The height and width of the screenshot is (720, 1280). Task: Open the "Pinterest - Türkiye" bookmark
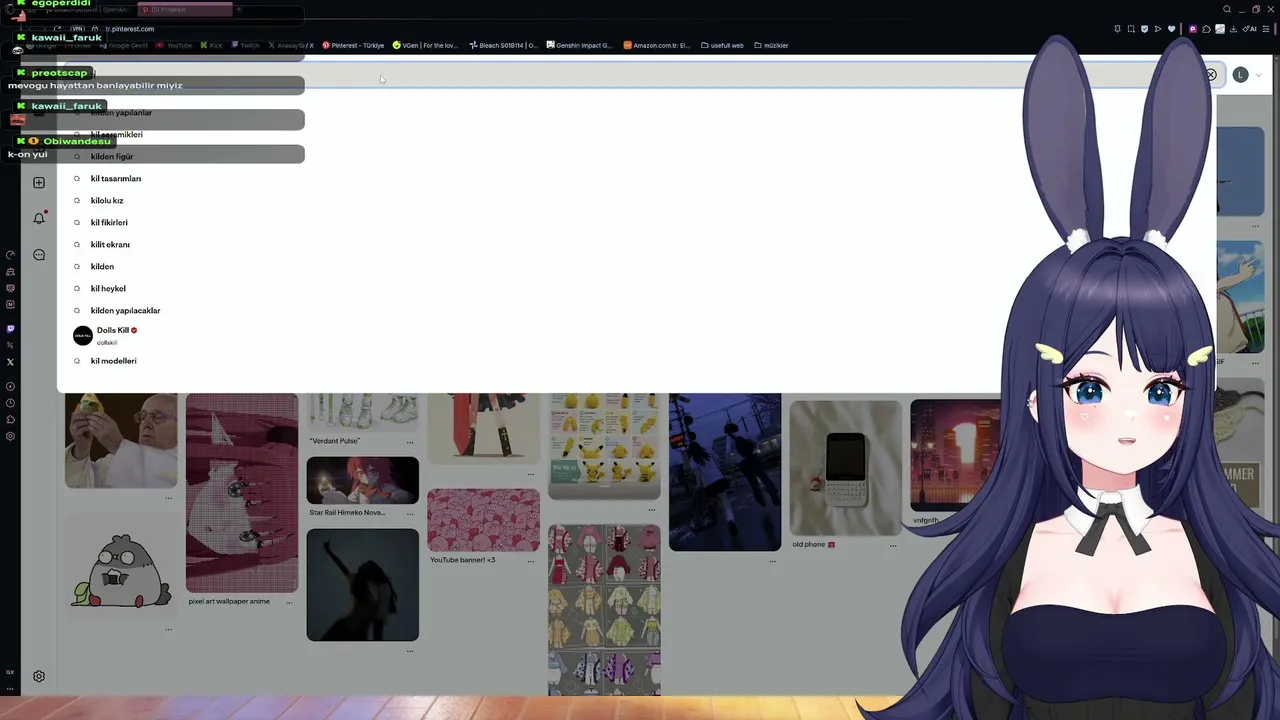[353, 45]
